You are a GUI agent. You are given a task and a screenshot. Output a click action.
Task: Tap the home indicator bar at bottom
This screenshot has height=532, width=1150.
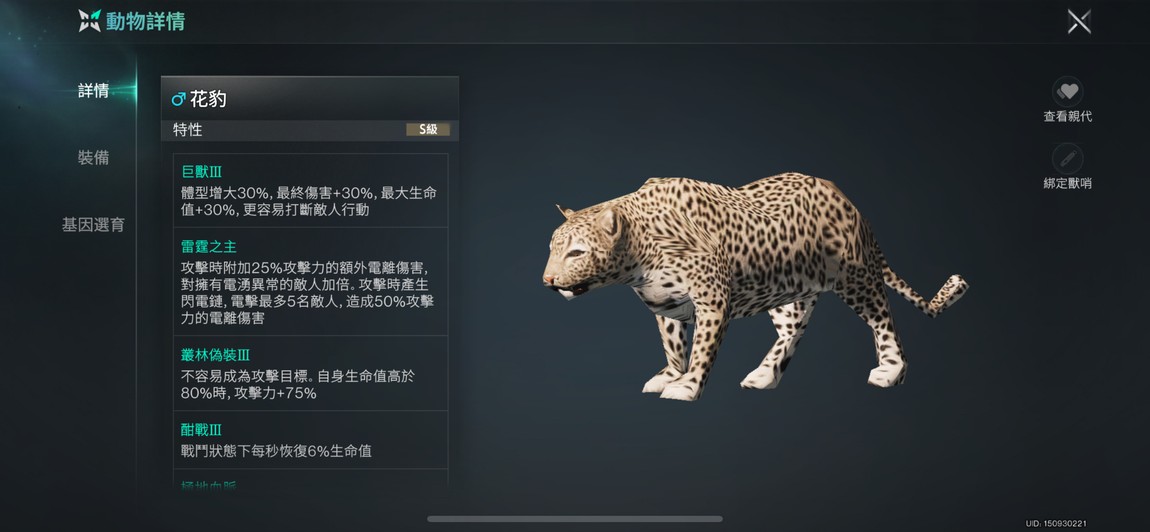tap(575, 519)
